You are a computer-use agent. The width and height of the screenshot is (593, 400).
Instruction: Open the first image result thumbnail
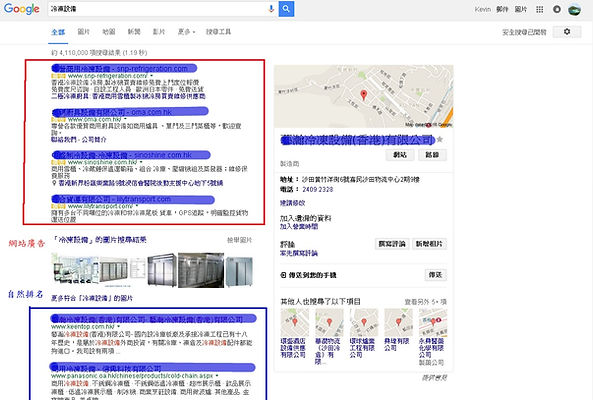(x=75, y=270)
